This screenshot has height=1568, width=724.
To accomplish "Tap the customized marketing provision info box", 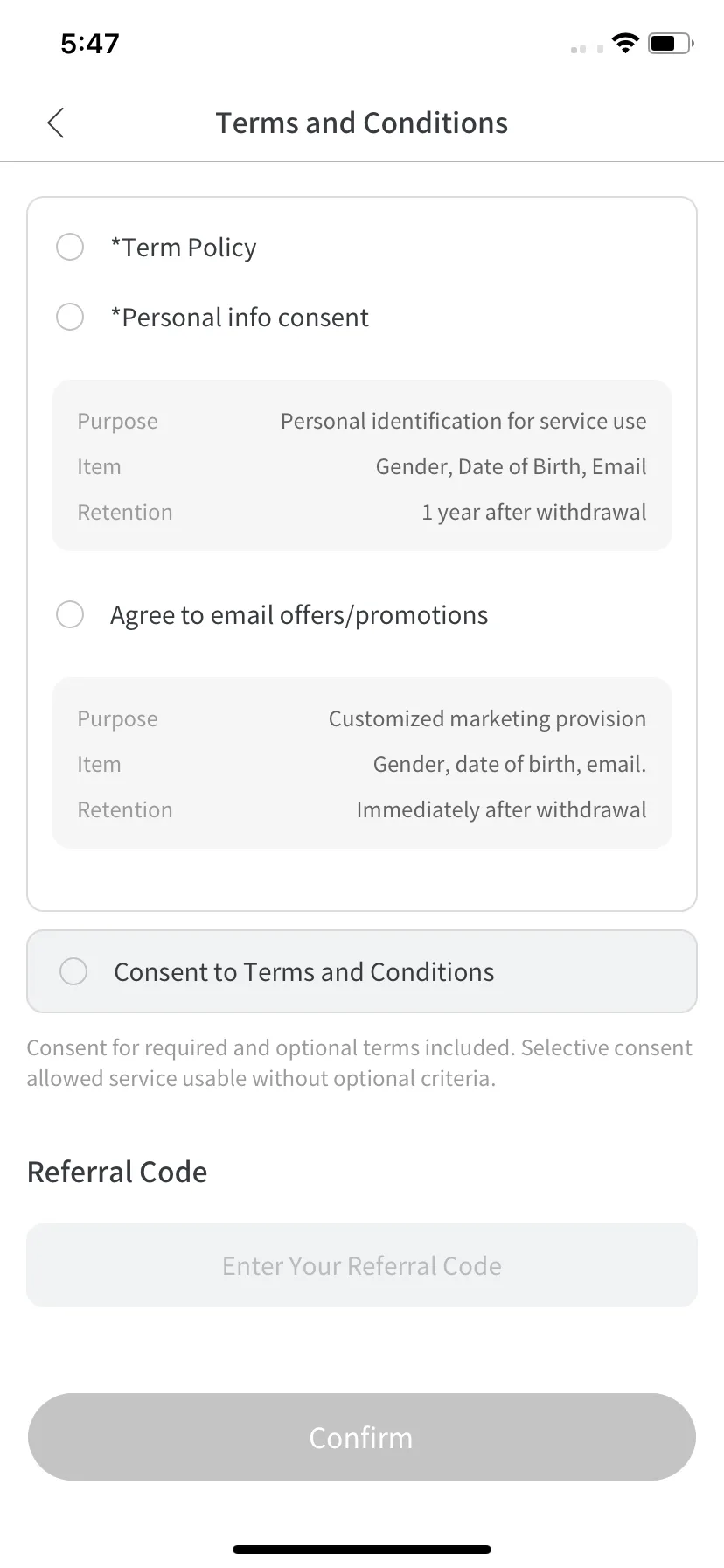I will [x=362, y=763].
